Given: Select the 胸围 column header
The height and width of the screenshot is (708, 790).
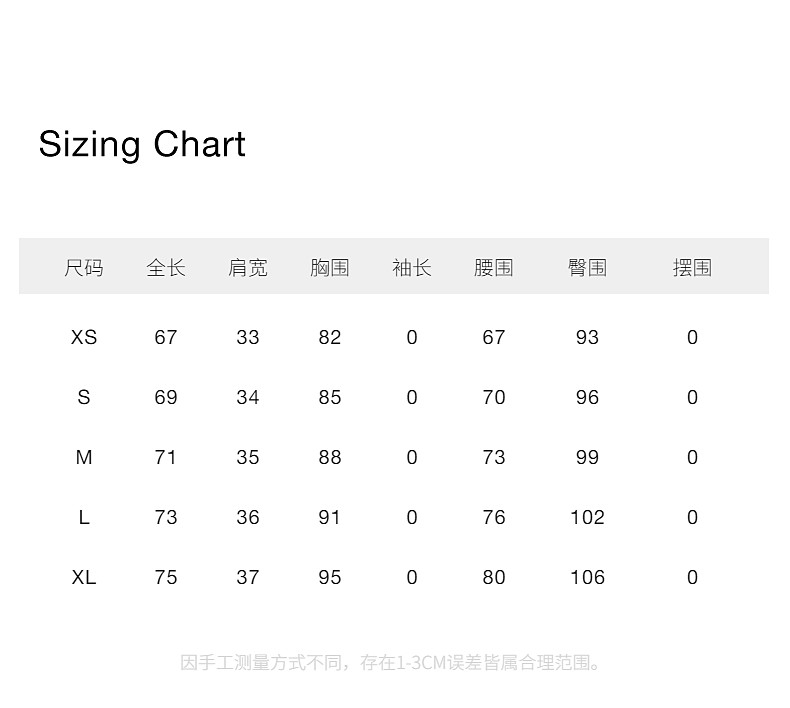Looking at the screenshot, I should [330, 268].
